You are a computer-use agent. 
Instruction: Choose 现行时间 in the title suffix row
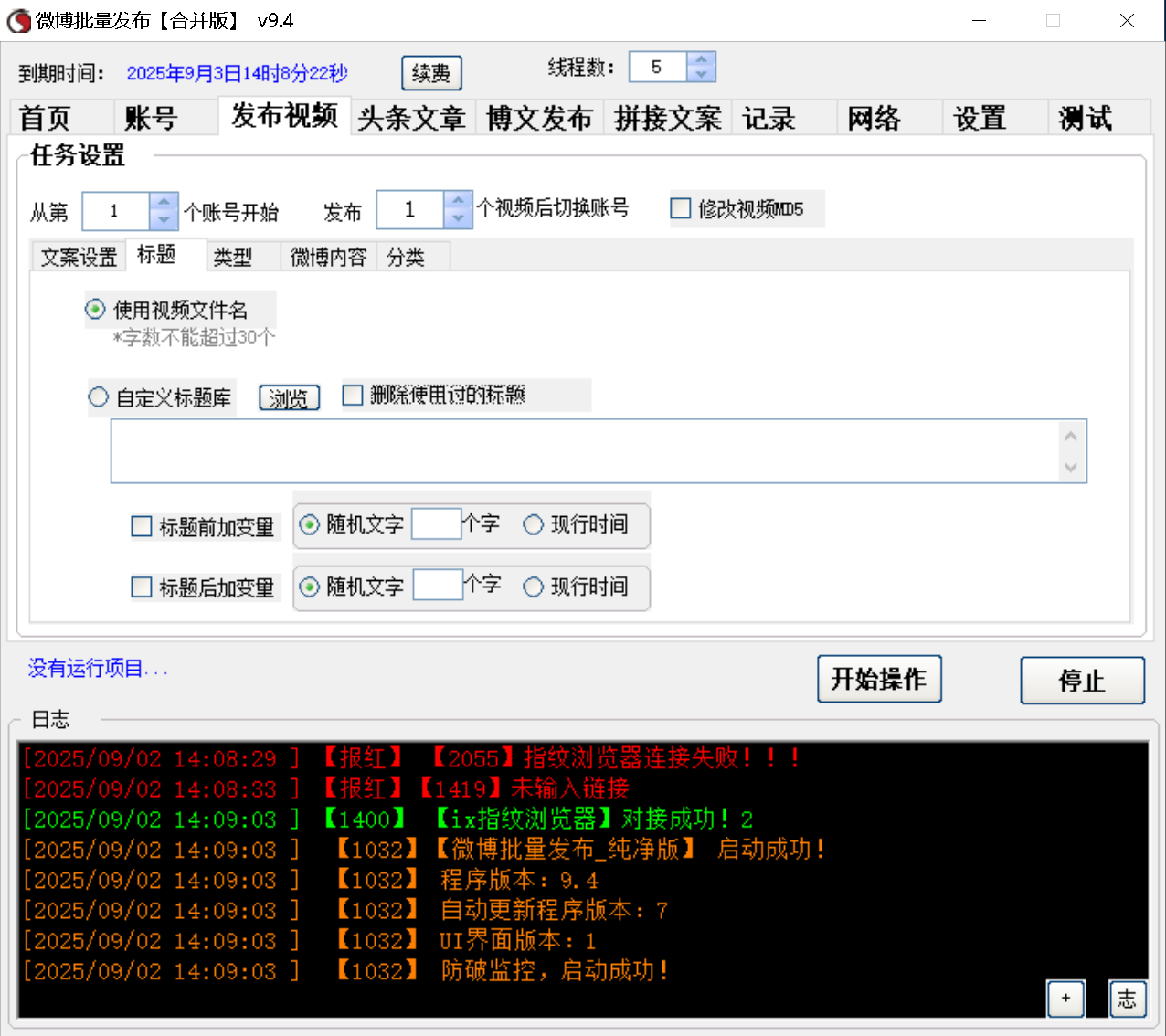tap(533, 587)
